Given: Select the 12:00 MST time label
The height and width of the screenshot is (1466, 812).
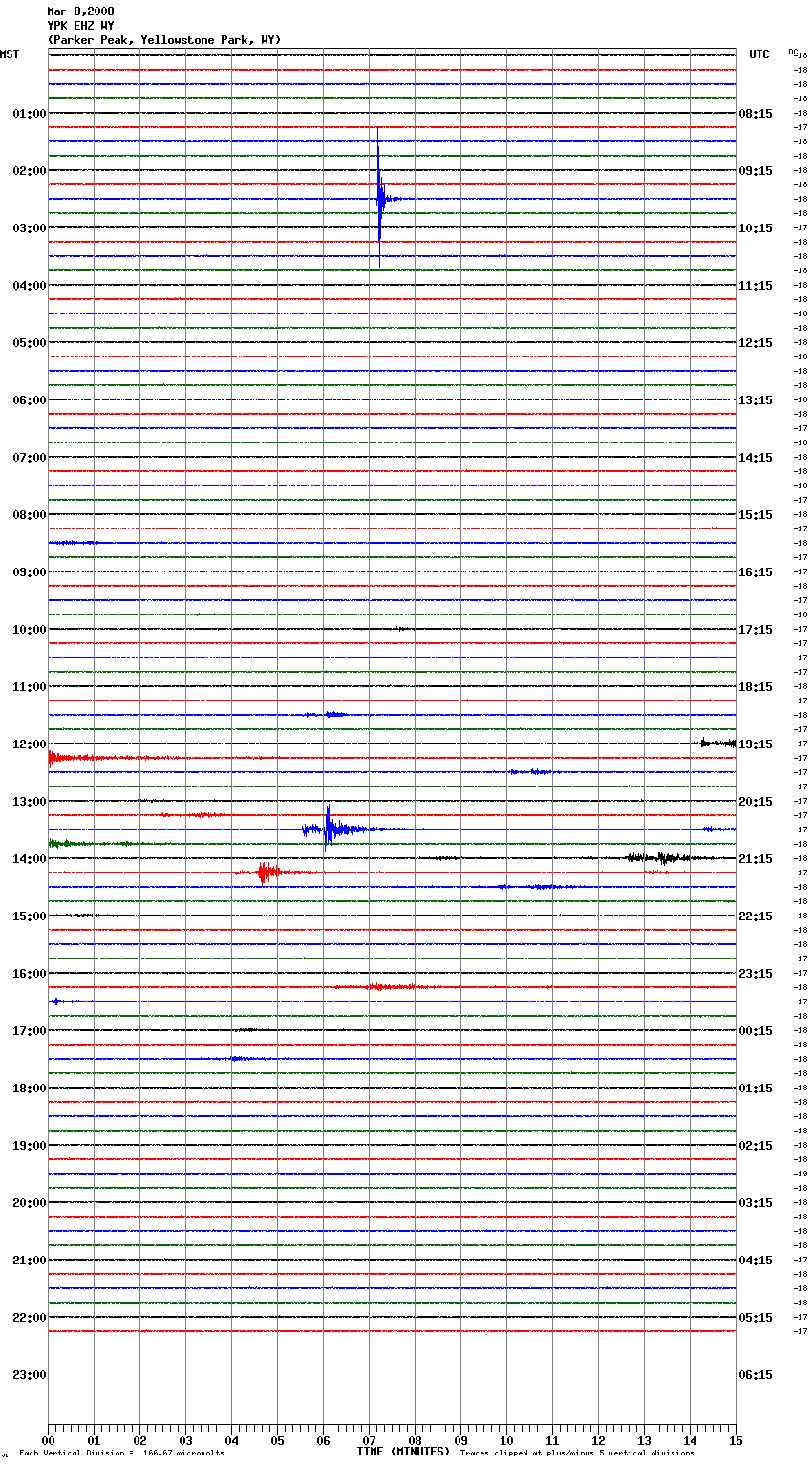Looking at the screenshot, I should tap(29, 744).
